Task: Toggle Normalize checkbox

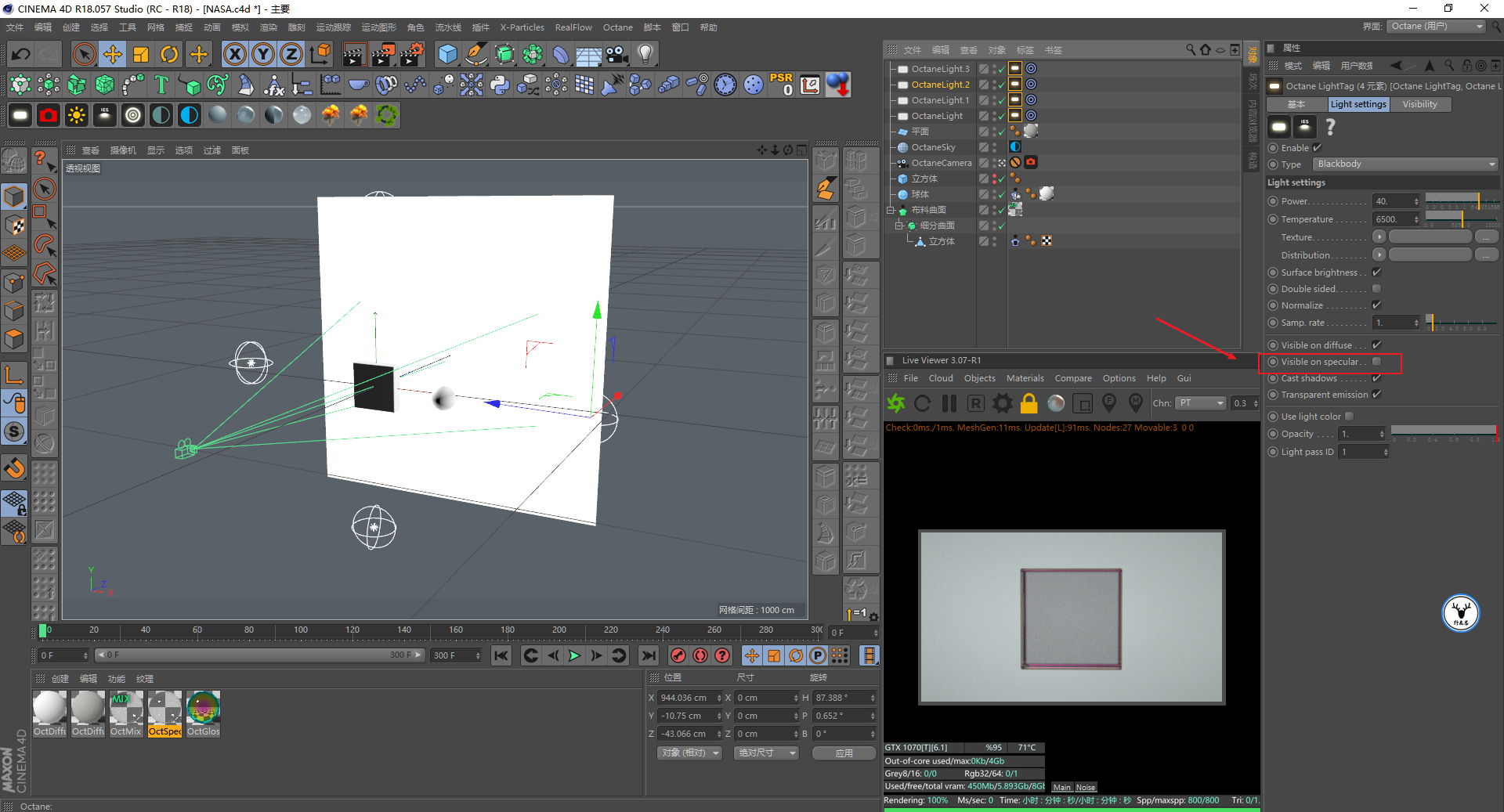Action: (1376, 305)
